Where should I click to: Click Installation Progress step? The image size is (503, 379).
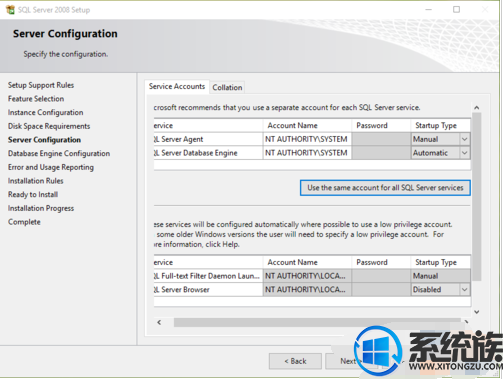point(41,208)
